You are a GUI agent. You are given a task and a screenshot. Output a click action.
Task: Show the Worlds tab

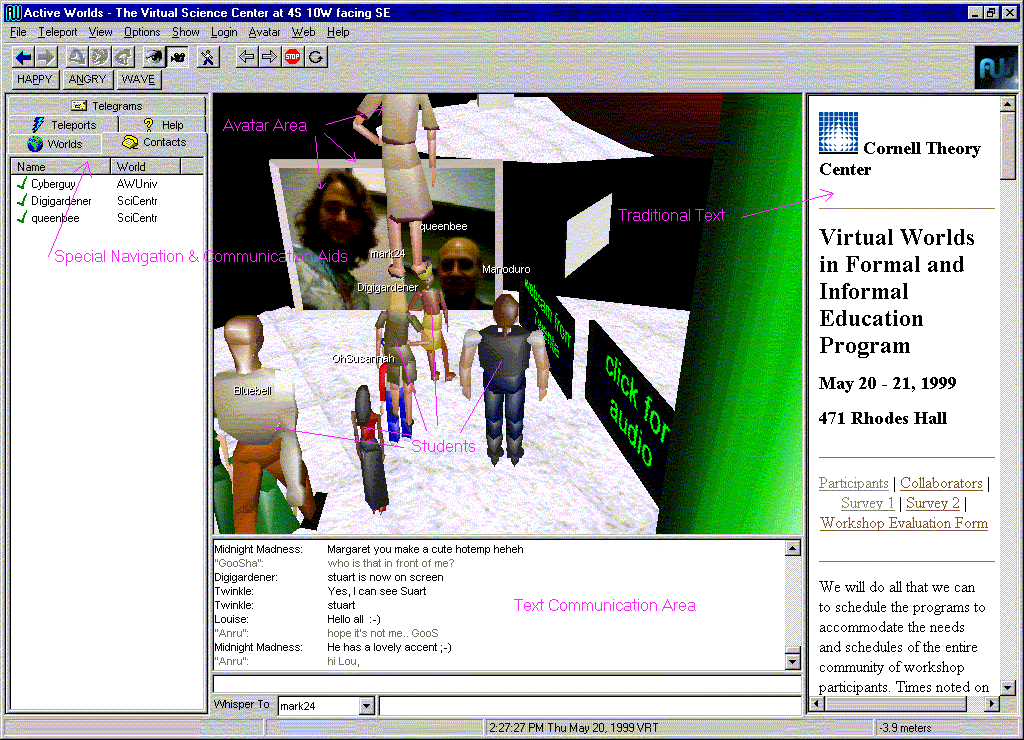tap(55, 144)
